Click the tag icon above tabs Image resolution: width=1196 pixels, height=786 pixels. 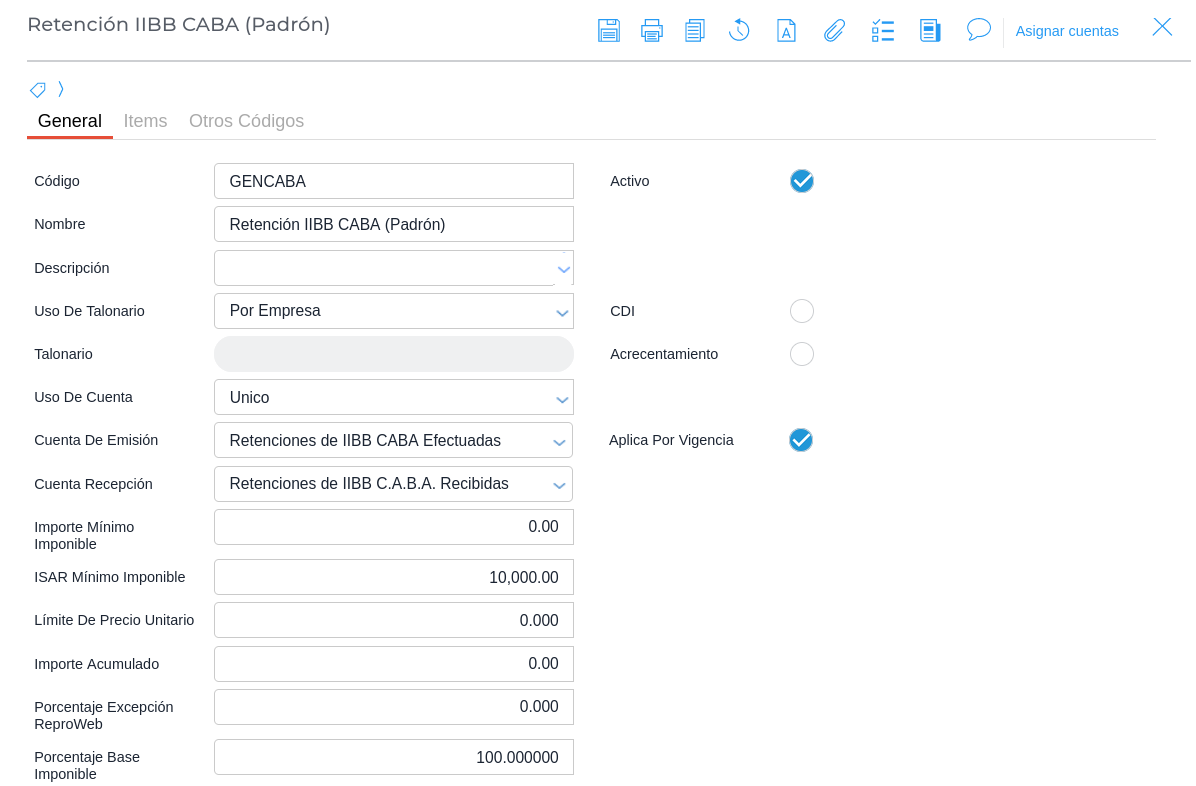pos(38,90)
